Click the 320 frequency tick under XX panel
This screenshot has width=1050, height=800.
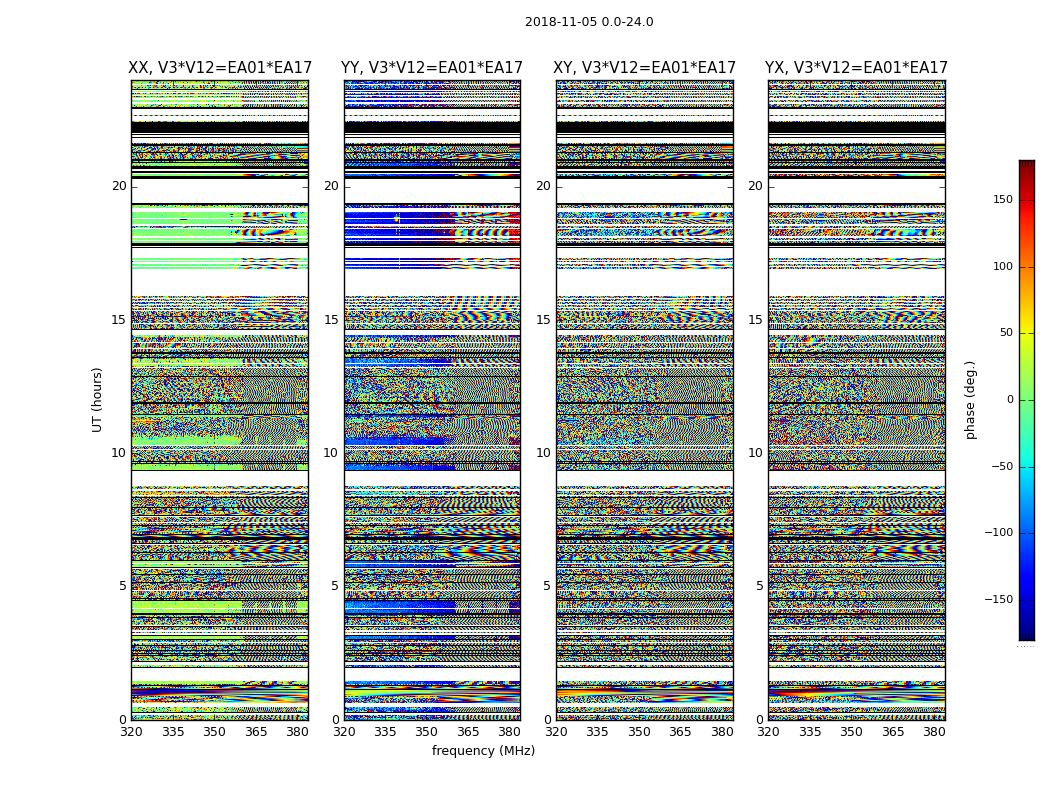(x=131, y=732)
